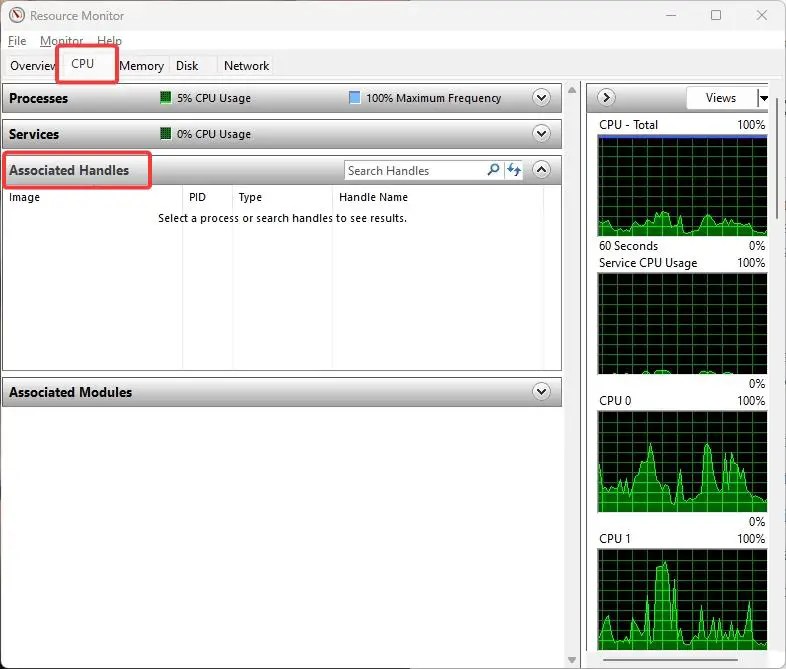Open the Views dropdown arrow
The height and width of the screenshot is (669, 786).
(763, 98)
